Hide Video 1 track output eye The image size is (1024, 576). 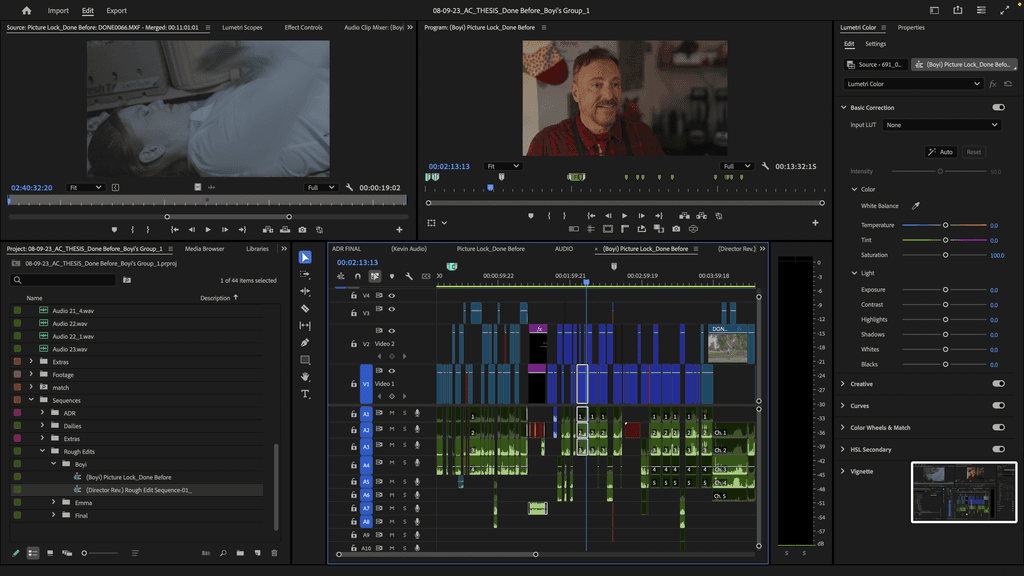click(x=392, y=371)
